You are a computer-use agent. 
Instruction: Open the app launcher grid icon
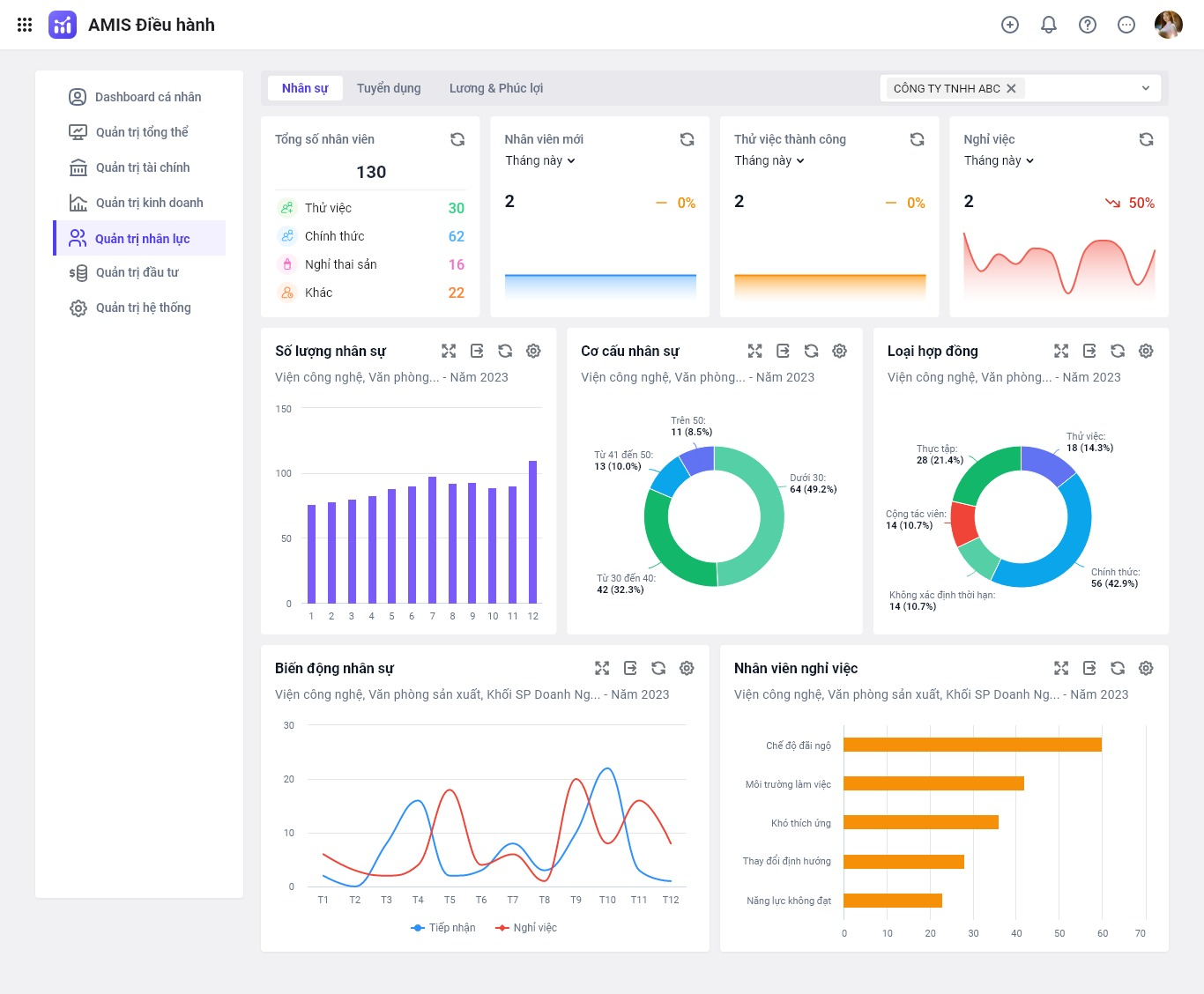[25, 25]
